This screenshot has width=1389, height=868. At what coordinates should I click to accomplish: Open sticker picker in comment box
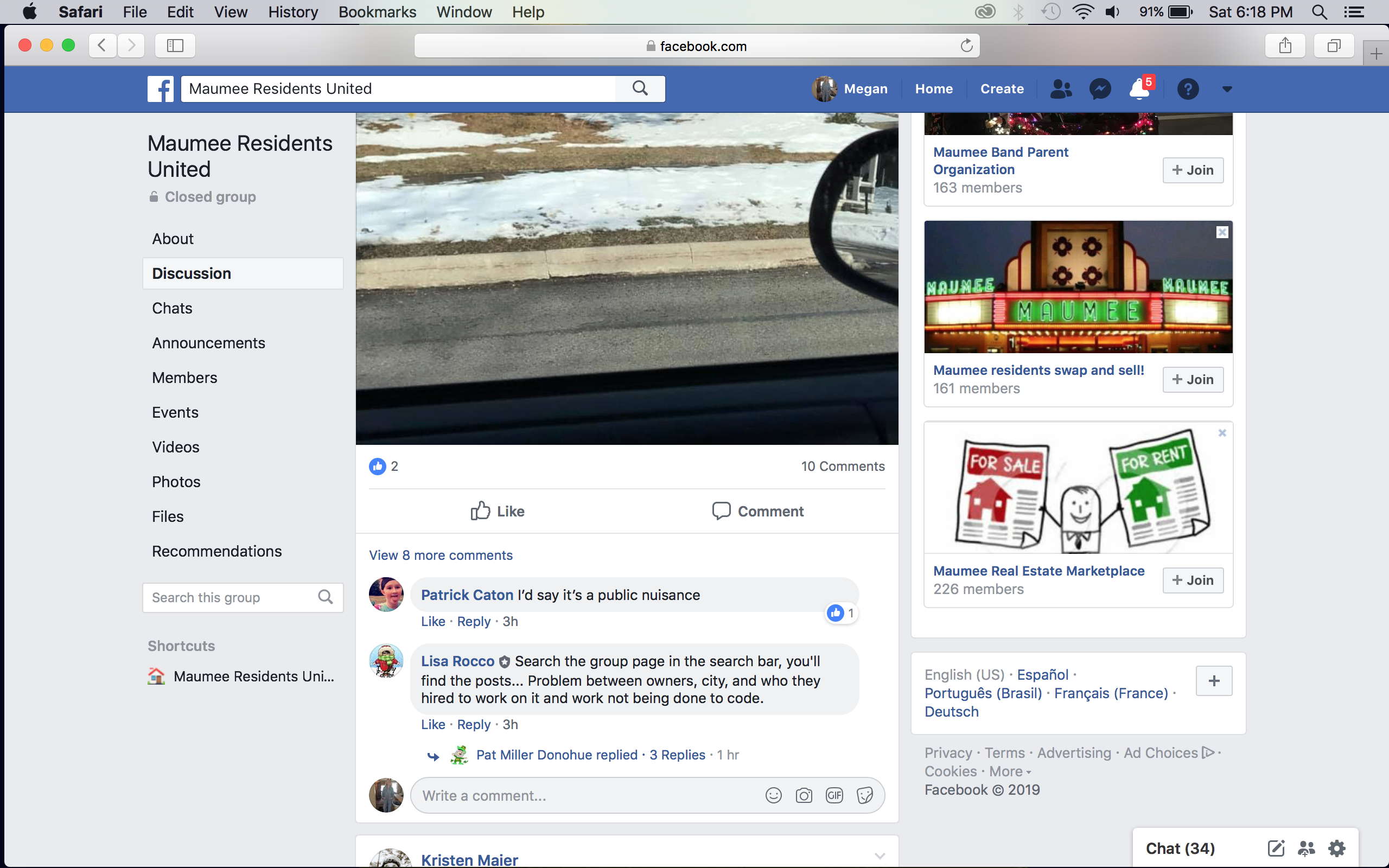click(864, 795)
